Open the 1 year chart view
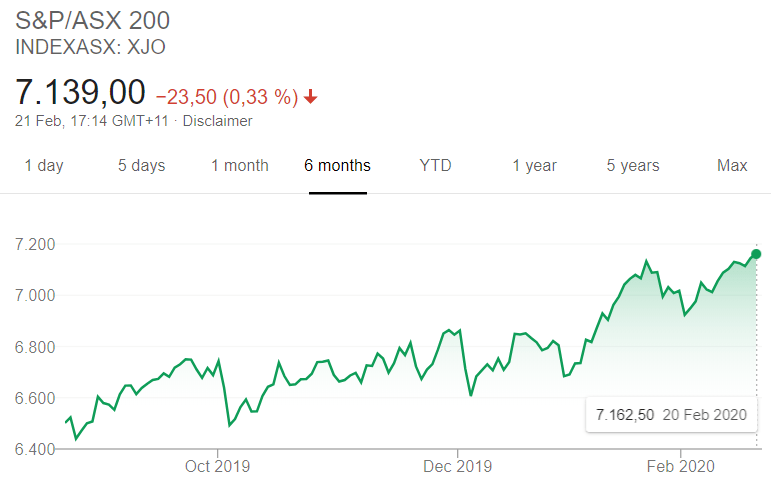This screenshot has height=490, width=771. (x=534, y=166)
